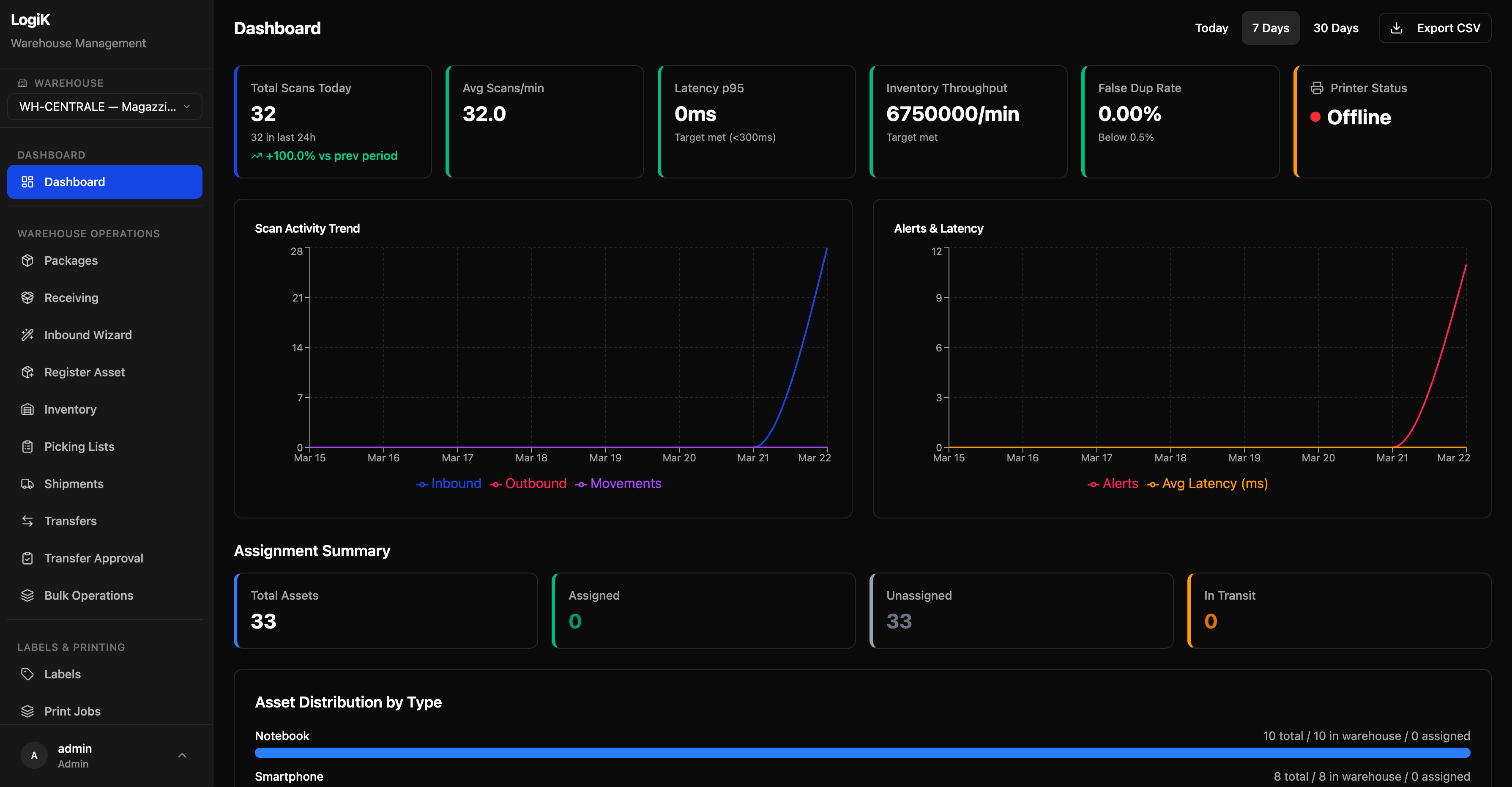Click the Inbound Wizard wand icon
Image resolution: width=1512 pixels, height=787 pixels.
click(x=27, y=335)
